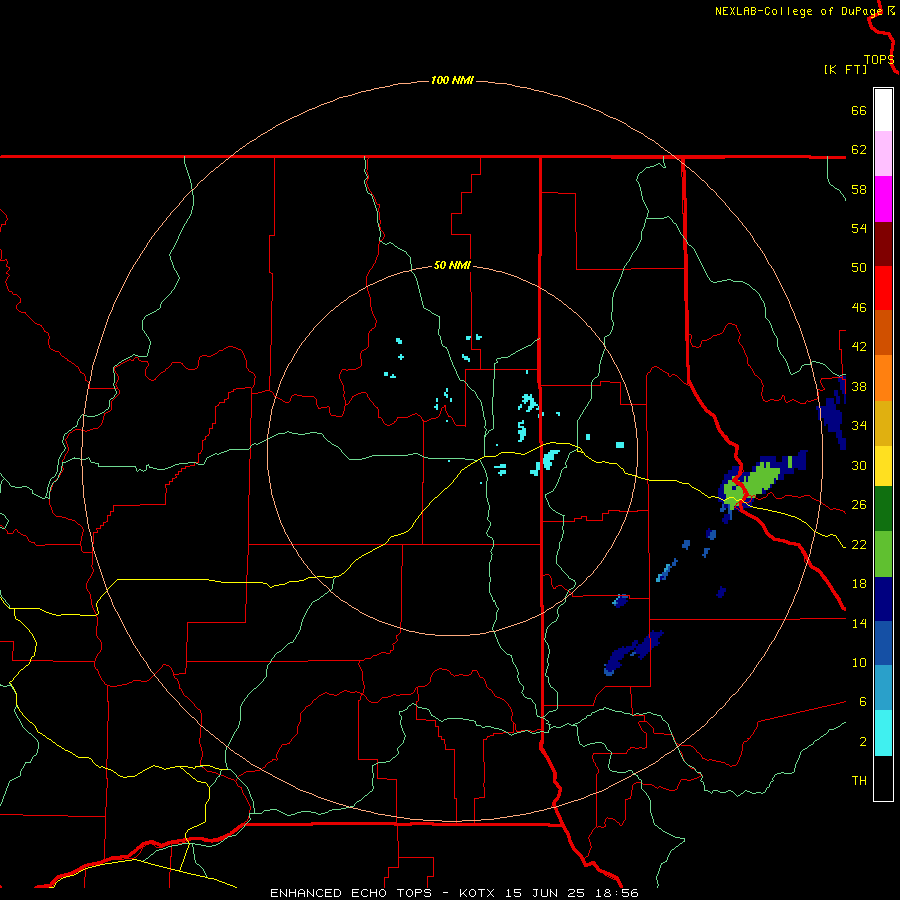The width and height of the screenshot is (900, 900).
Task: Click the '[K FT]' units label
Action: (845, 69)
